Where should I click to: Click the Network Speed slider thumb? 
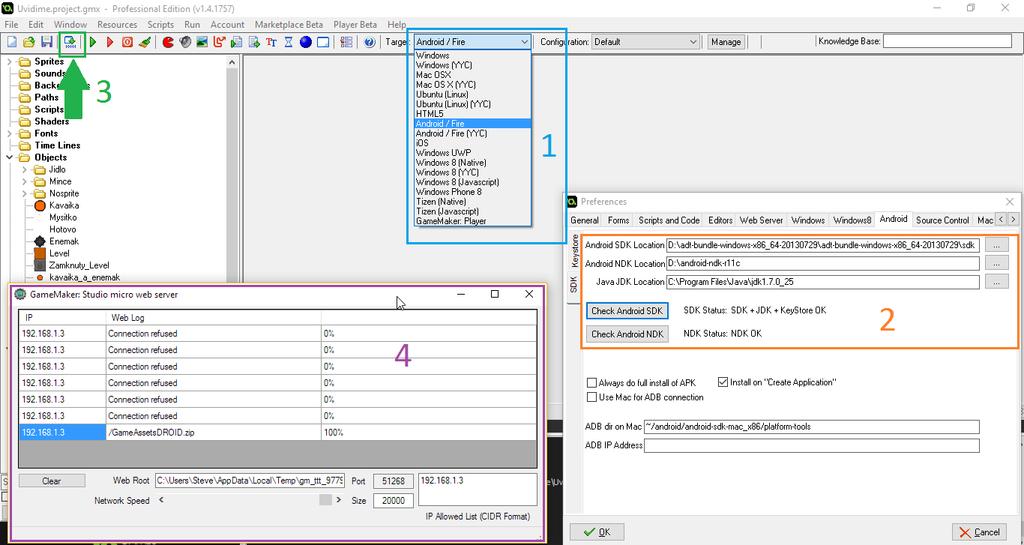pyautogui.click(x=325, y=500)
